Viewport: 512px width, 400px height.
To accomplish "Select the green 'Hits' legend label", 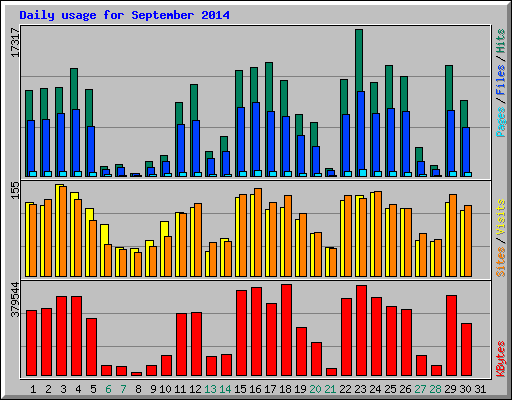I will click(x=501, y=41).
